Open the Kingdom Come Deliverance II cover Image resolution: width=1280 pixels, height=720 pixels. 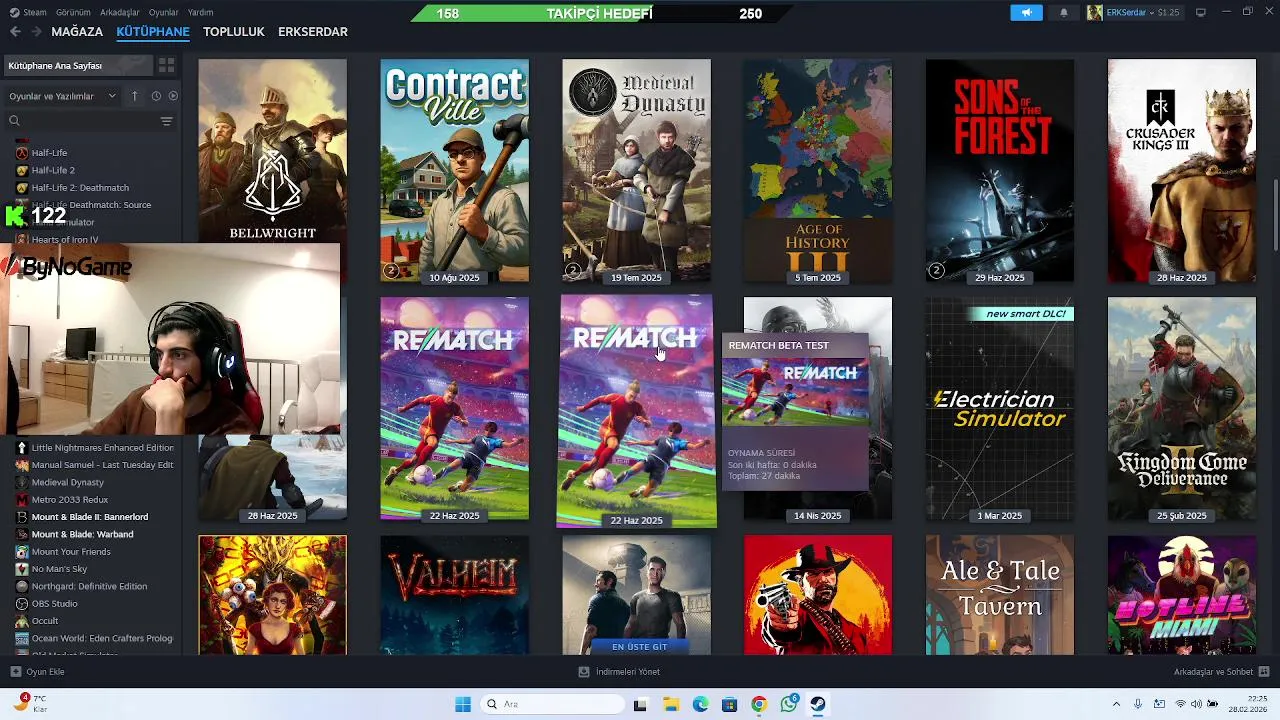point(1182,409)
